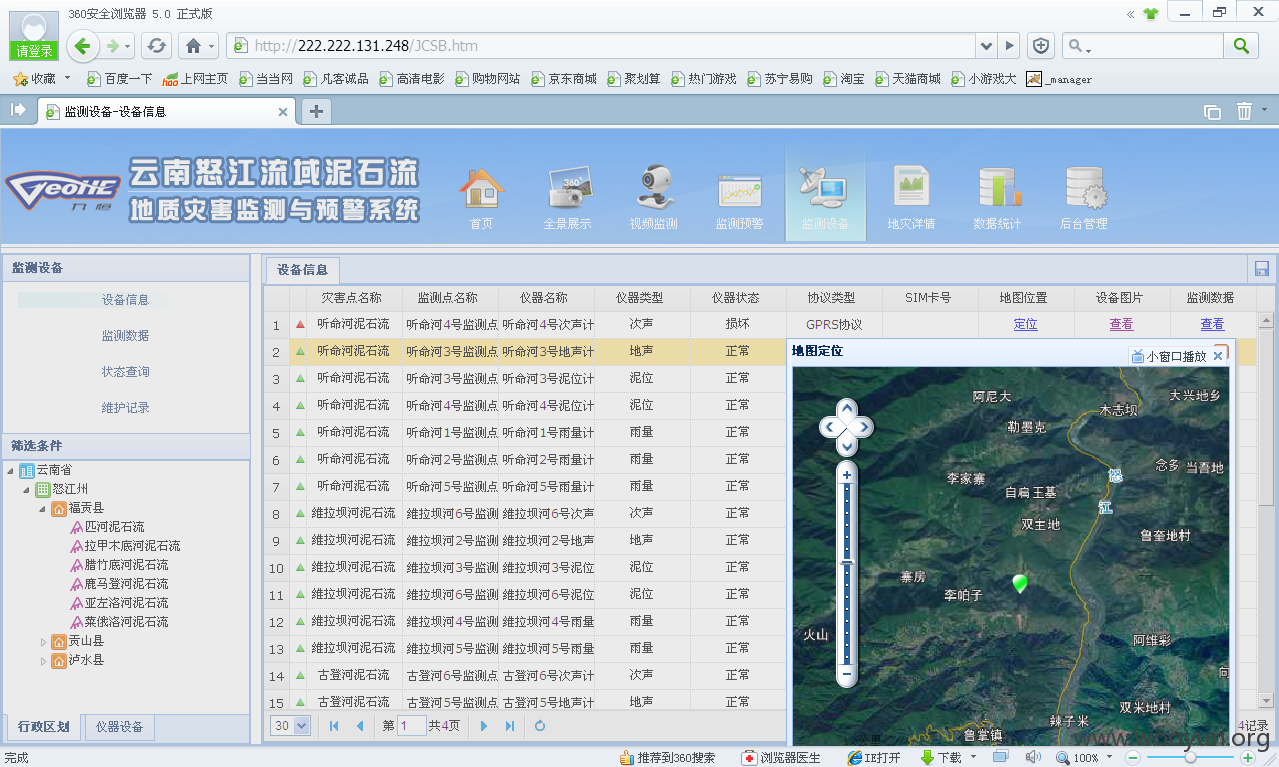Zoom in the map with plus button
The width and height of the screenshot is (1279, 767).
[847, 474]
